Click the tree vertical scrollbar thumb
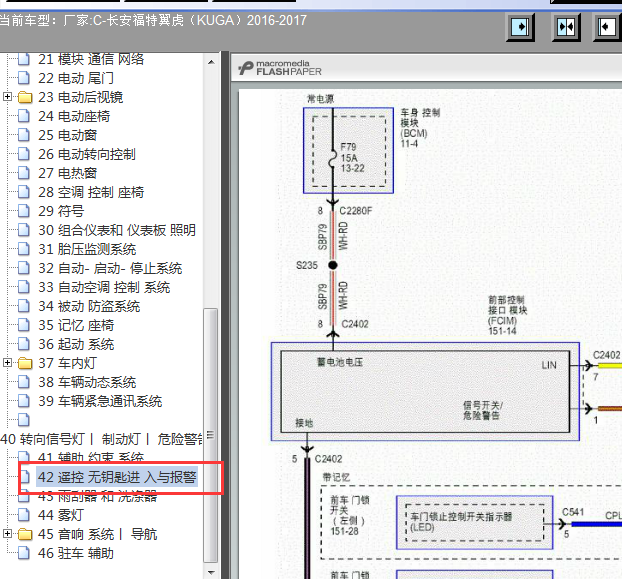Screen dimensions: 622x579 click(x=211, y=435)
